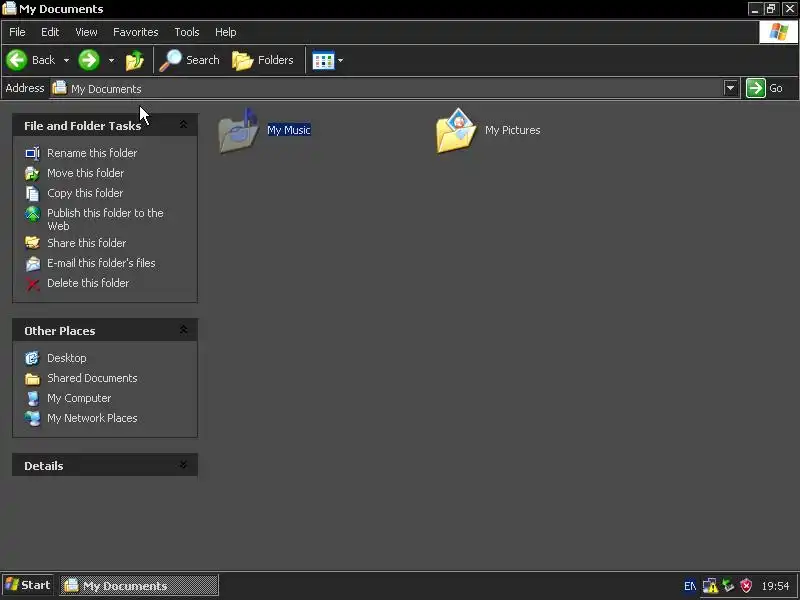
Task: Open the File menu
Action: 17,32
